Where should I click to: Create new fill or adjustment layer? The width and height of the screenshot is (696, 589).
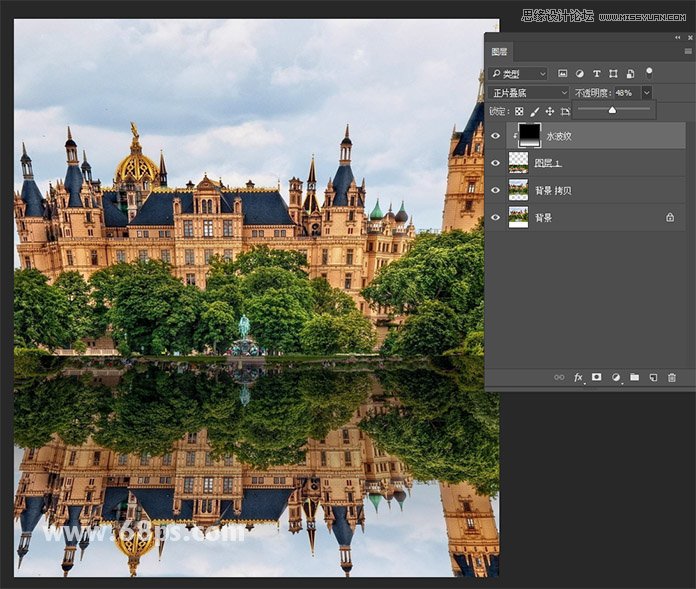(x=616, y=377)
